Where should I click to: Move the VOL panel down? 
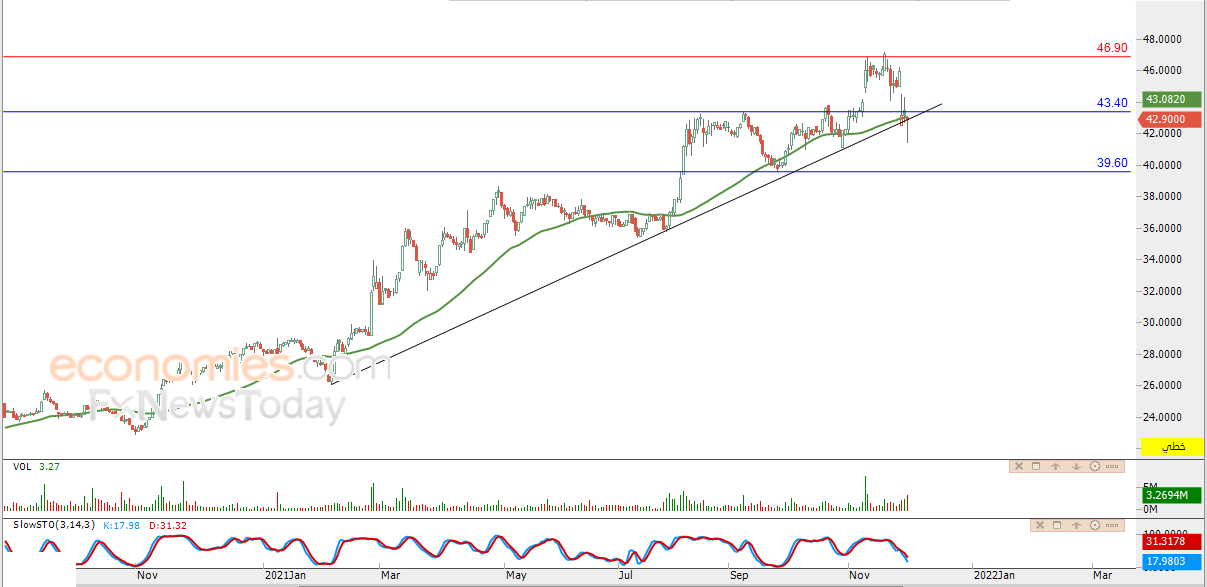click(1076, 466)
